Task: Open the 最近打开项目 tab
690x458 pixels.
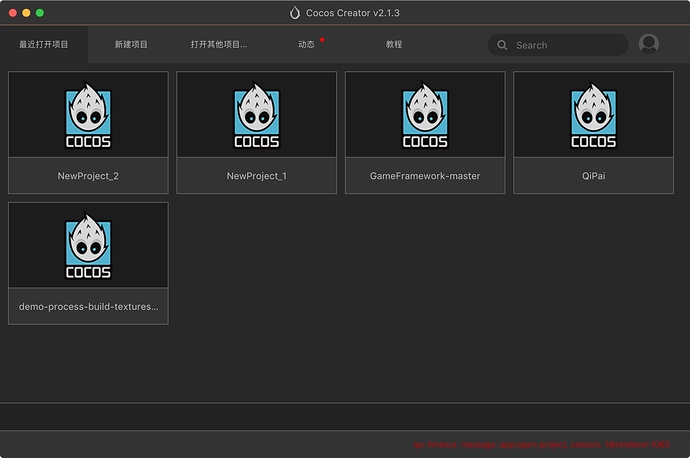Action: (x=44, y=44)
